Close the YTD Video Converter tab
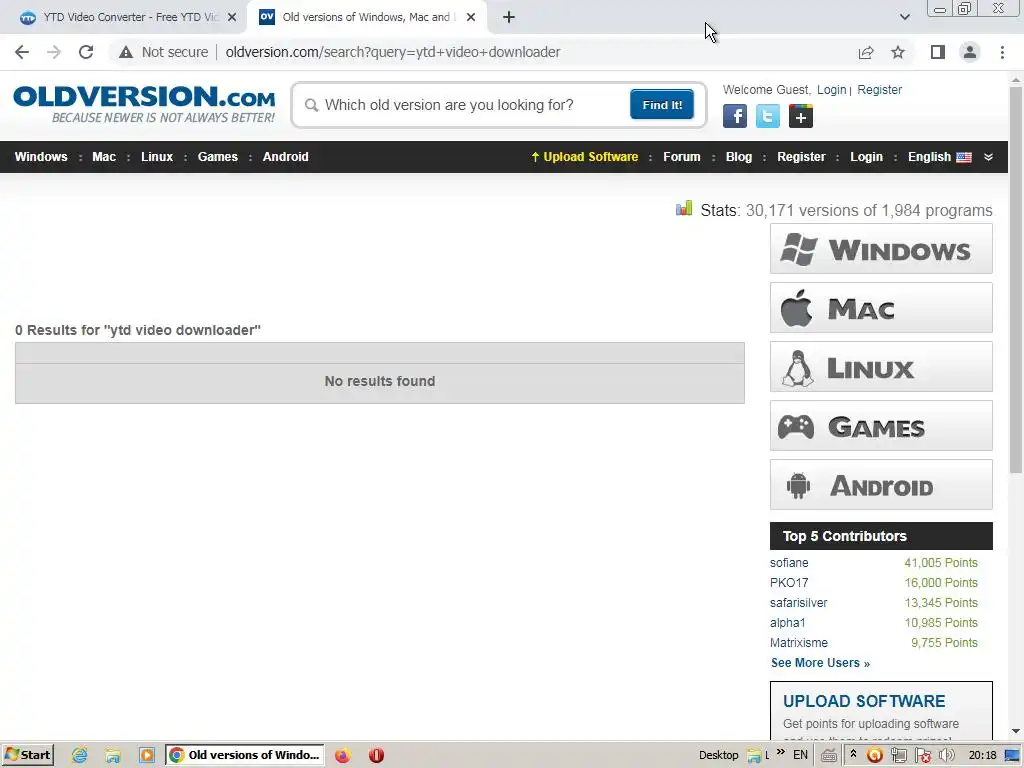 (232, 17)
